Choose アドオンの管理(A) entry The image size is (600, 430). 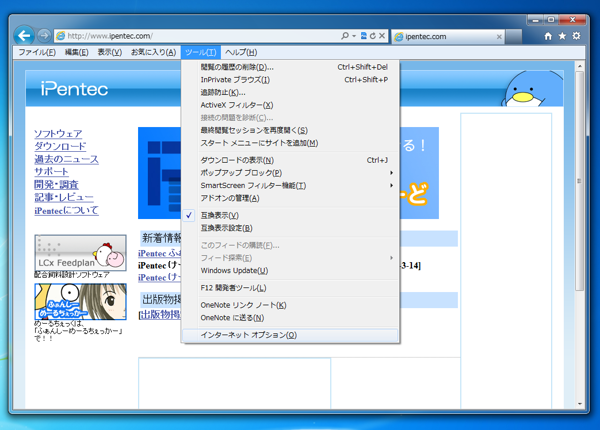(291, 198)
